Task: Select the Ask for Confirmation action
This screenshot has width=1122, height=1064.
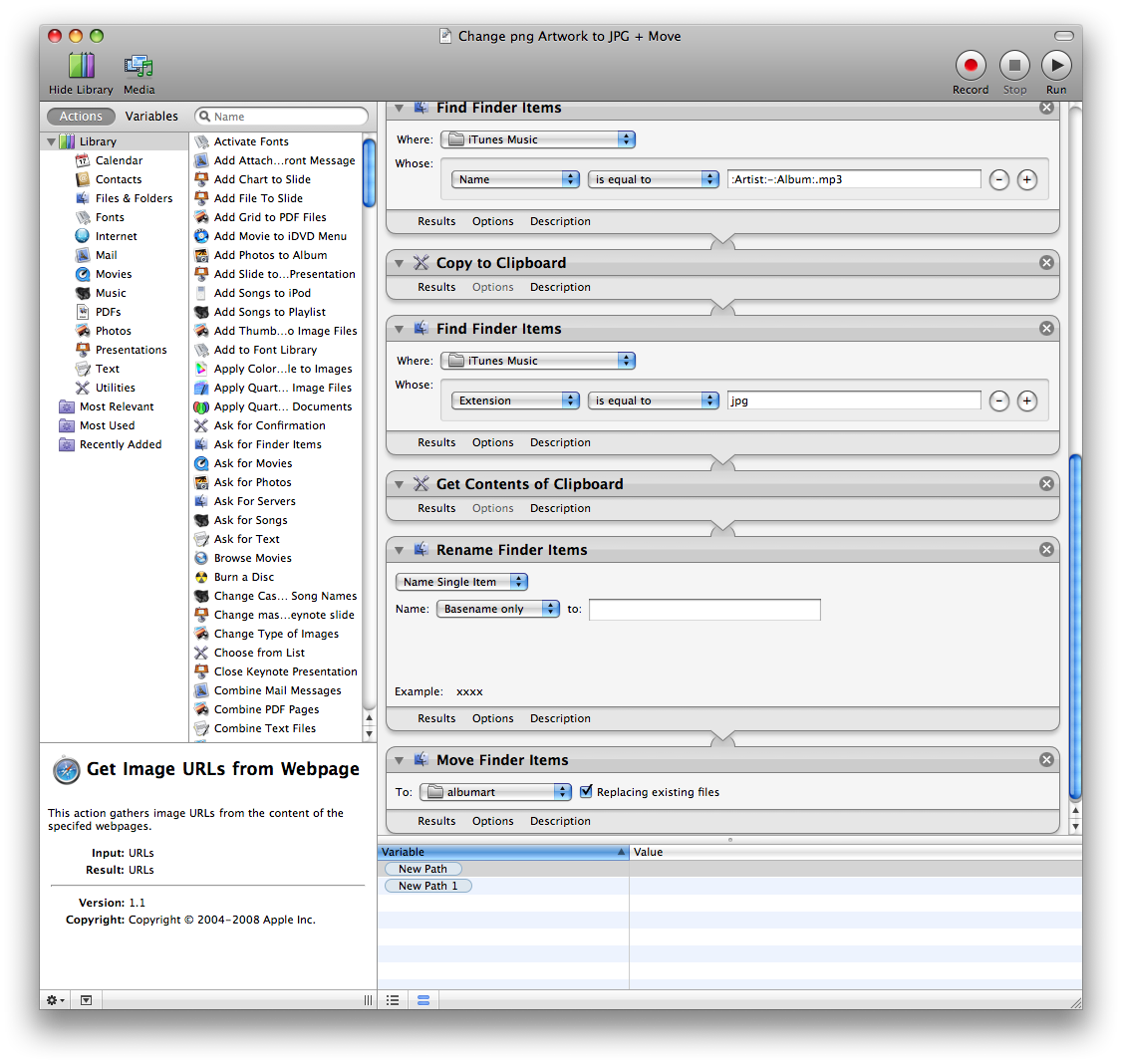Action: coord(270,425)
